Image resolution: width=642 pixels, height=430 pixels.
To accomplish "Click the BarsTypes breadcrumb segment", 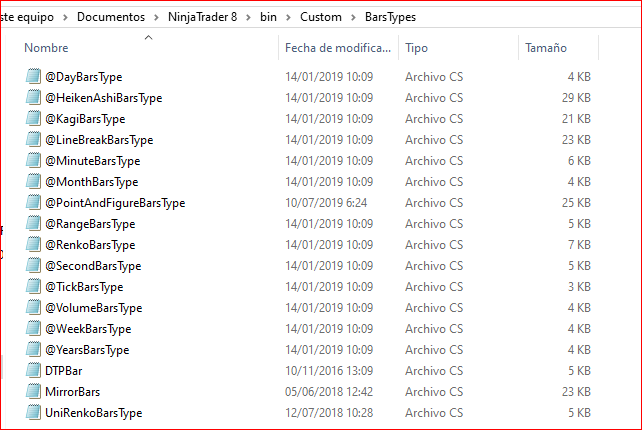I will click(x=390, y=17).
